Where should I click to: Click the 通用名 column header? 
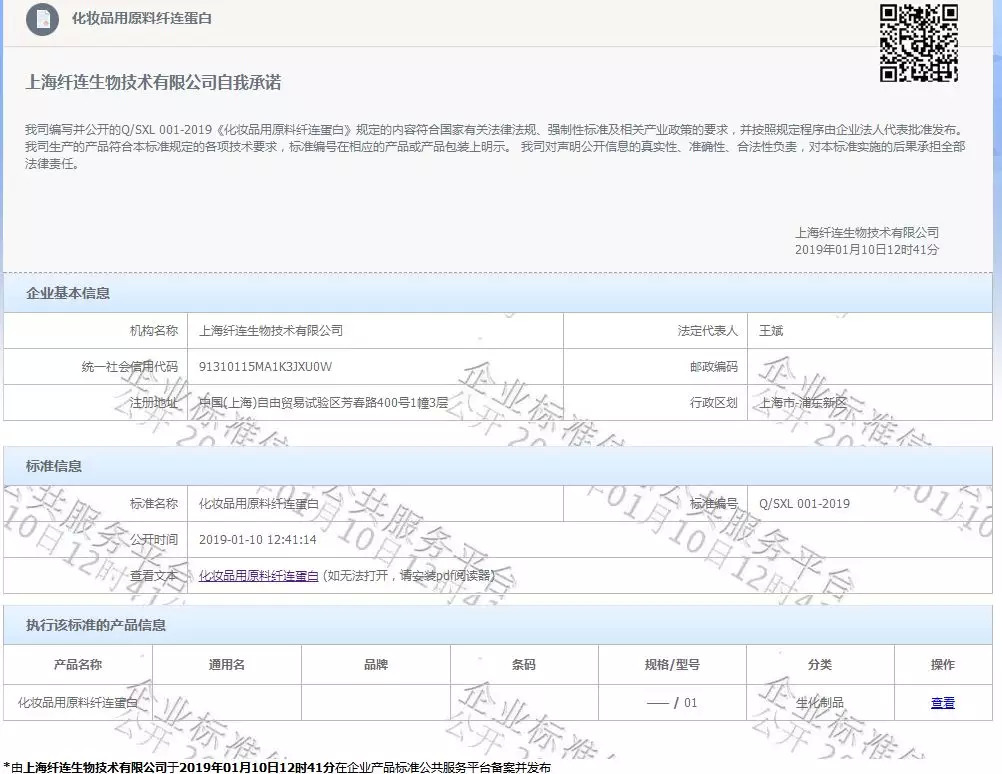227,665
